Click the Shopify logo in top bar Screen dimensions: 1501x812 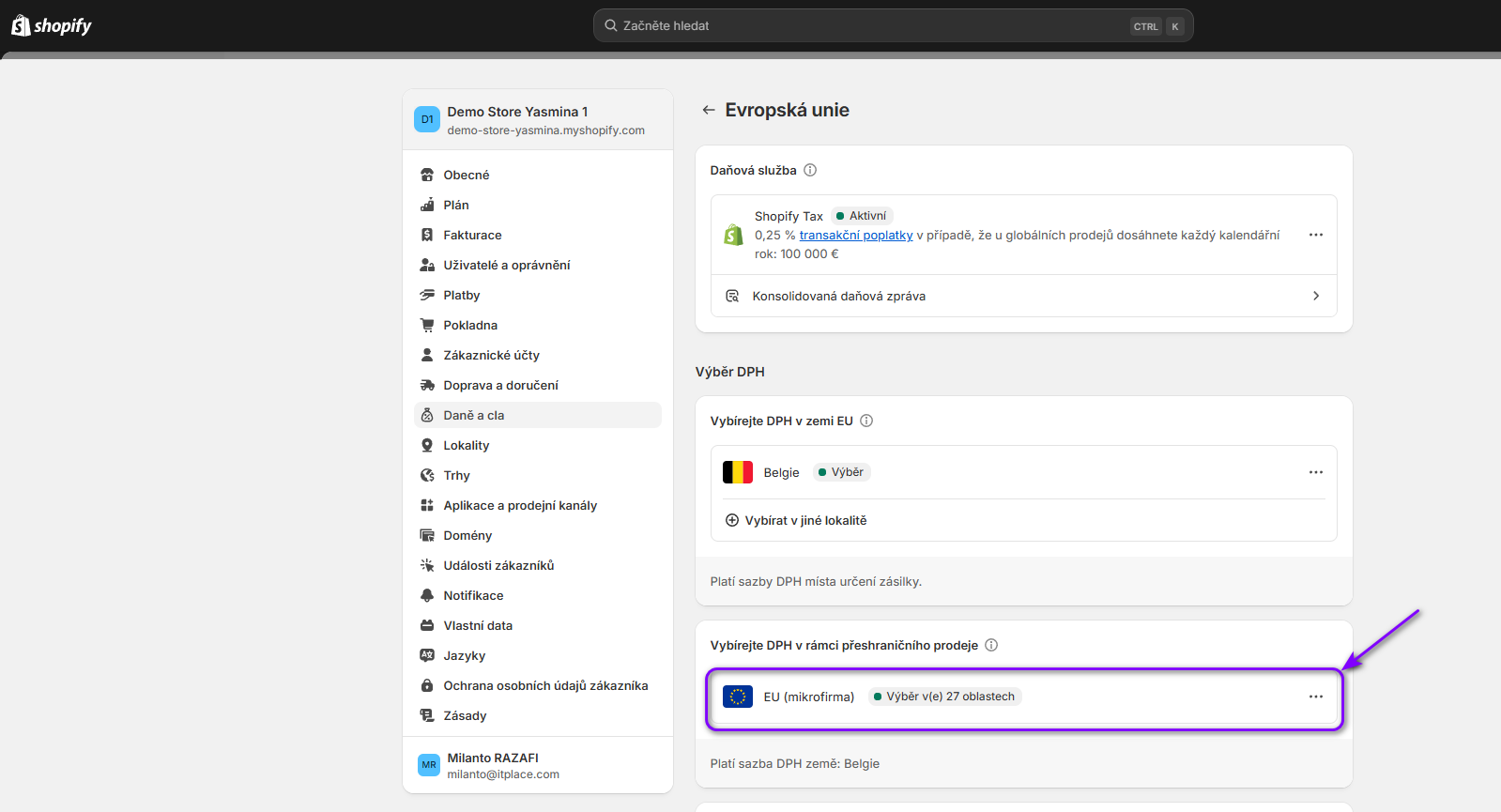[x=52, y=25]
